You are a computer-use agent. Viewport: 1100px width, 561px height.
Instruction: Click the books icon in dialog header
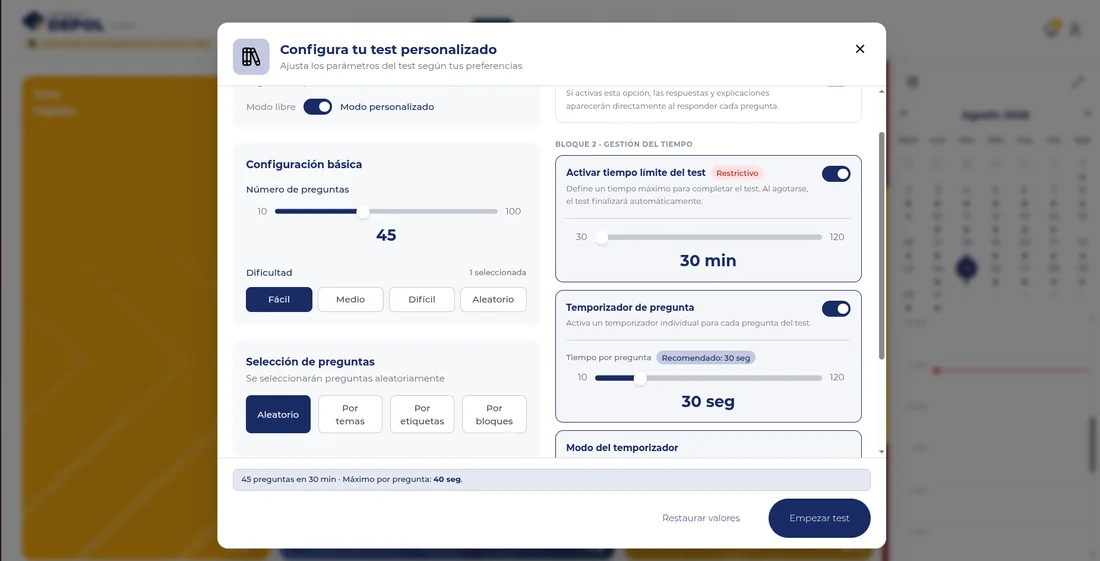[x=251, y=57]
